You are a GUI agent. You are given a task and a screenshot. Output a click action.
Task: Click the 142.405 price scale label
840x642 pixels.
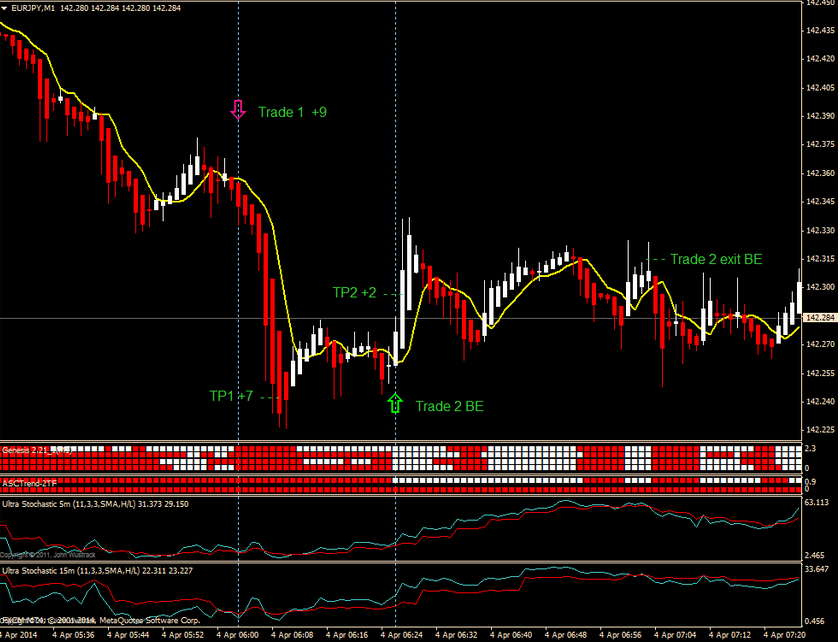820,87
